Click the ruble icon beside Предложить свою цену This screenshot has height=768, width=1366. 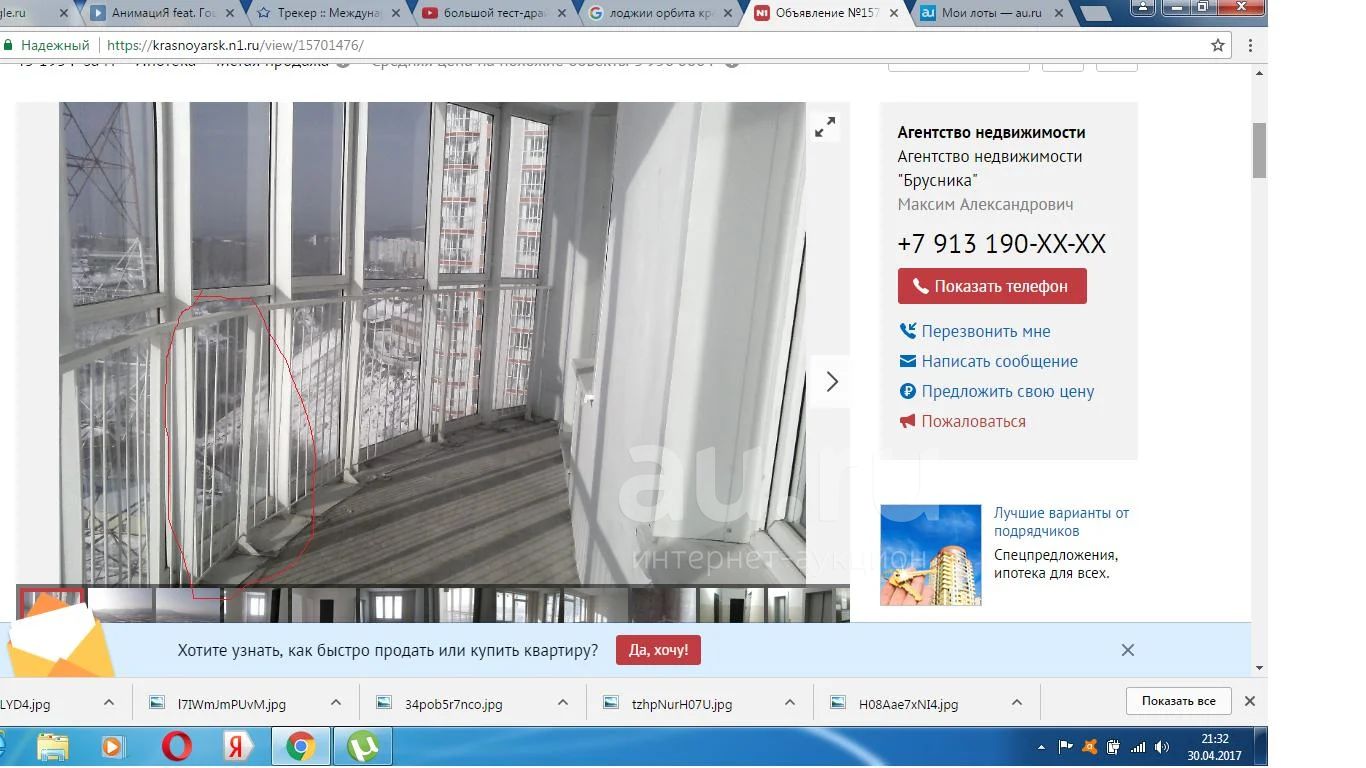point(907,391)
